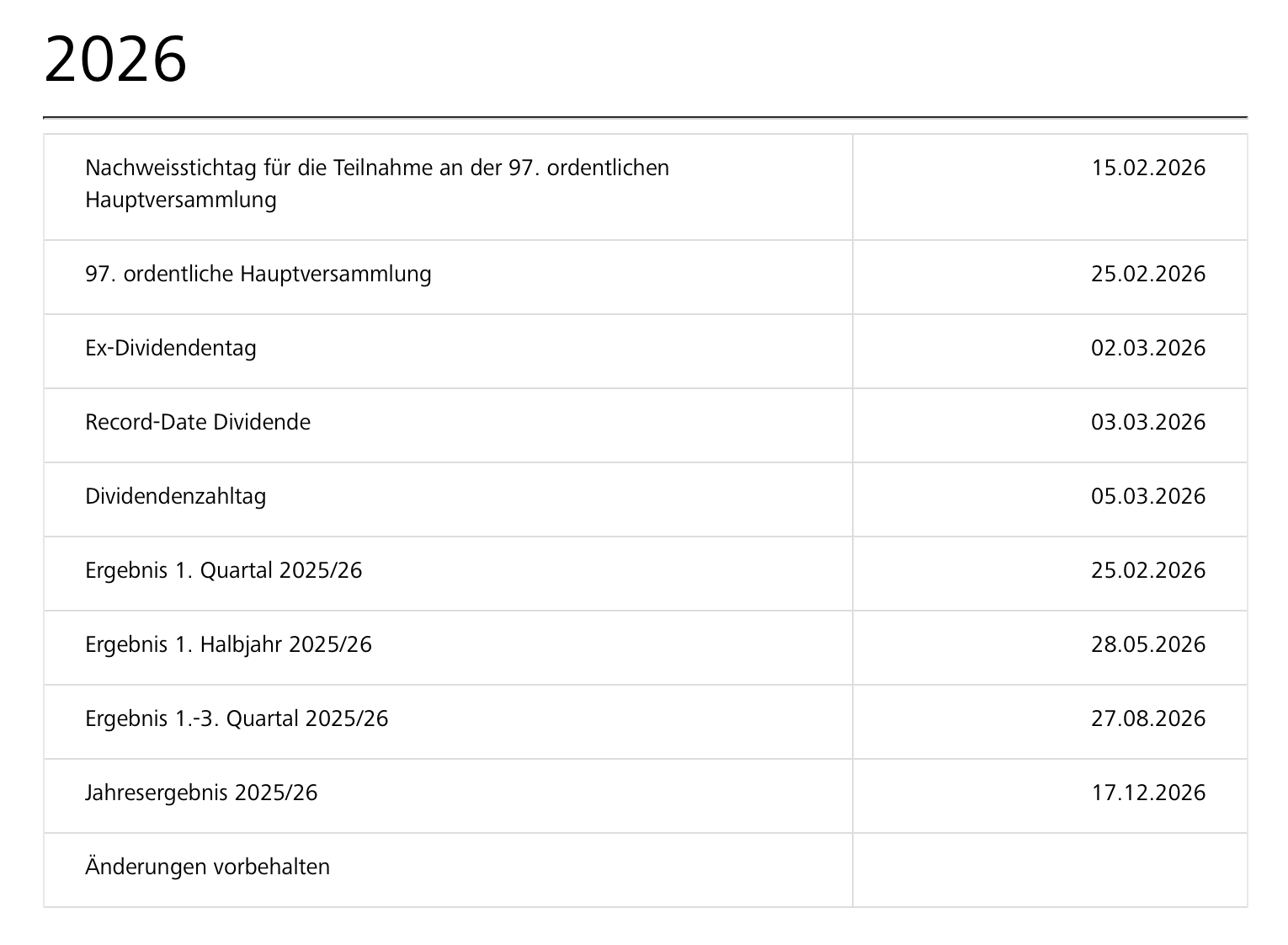Select the Ex-Dividendentag label
Viewport: 1288px width, 945px height.
click(171, 348)
